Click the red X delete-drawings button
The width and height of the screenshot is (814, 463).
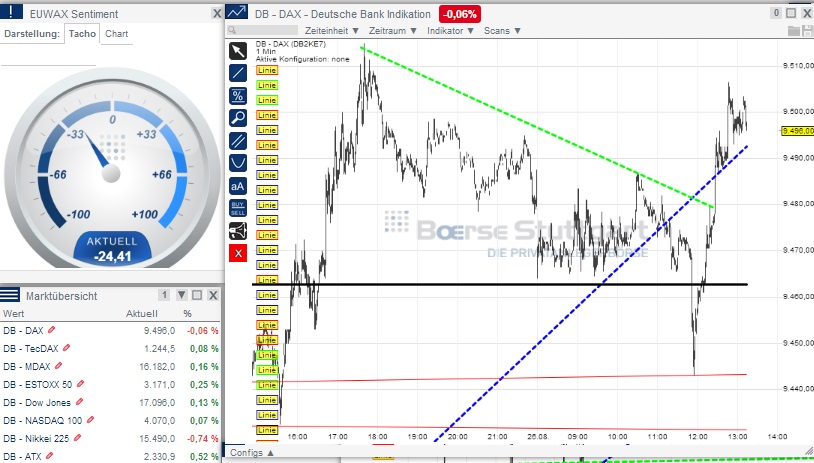[238, 254]
